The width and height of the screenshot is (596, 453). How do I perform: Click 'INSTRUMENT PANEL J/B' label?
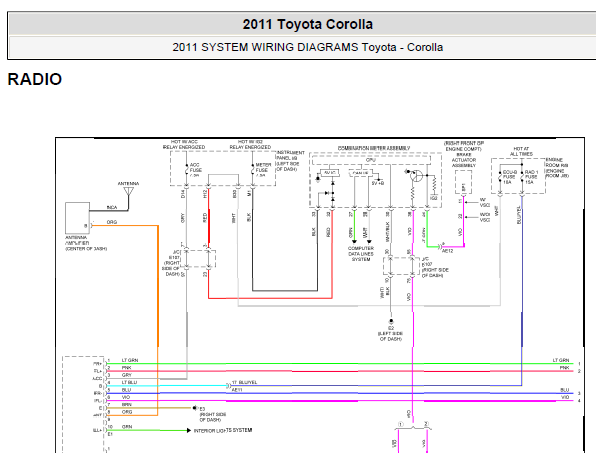(290, 161)
